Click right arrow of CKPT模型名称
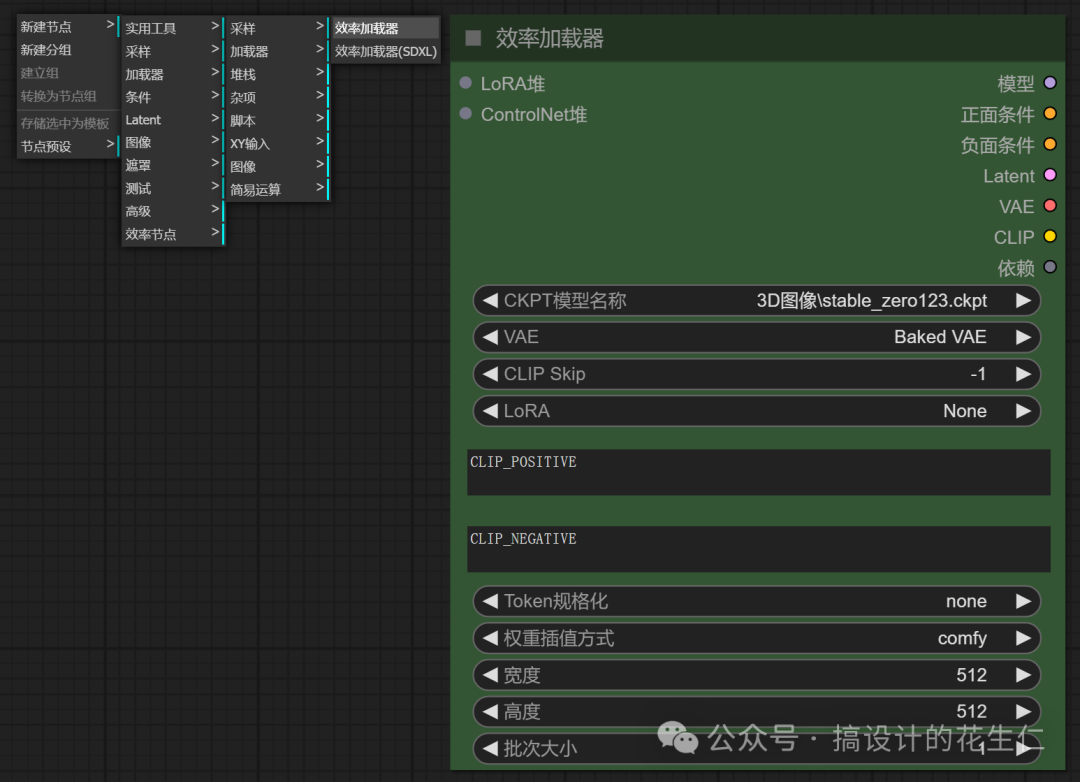Image resolution: width=1080 pixels, height=782 pixels. point(1024,301)
